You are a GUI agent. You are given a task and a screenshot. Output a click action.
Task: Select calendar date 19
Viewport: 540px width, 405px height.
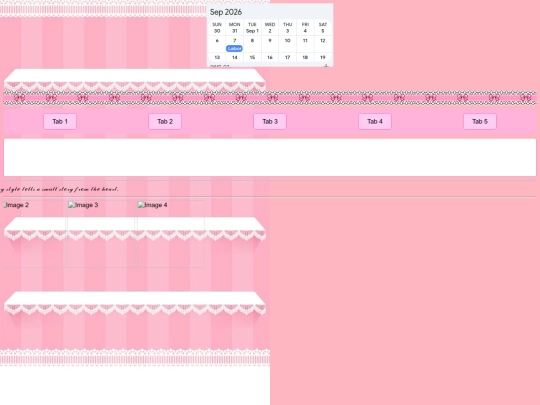pyautogui.click(x=322, y=58)
